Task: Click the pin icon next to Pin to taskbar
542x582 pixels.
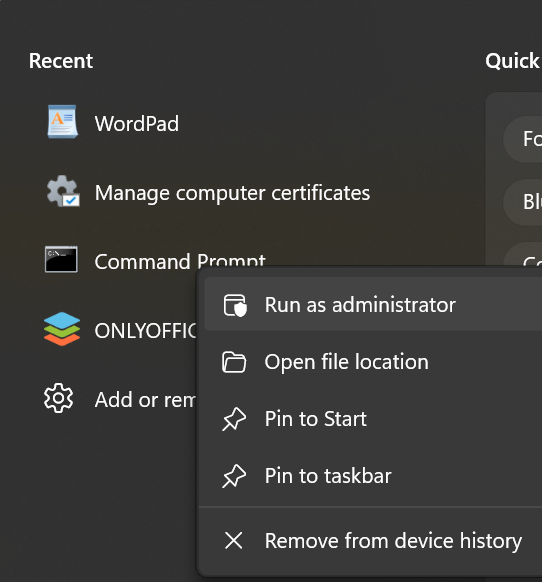Action: click(234, 476)
